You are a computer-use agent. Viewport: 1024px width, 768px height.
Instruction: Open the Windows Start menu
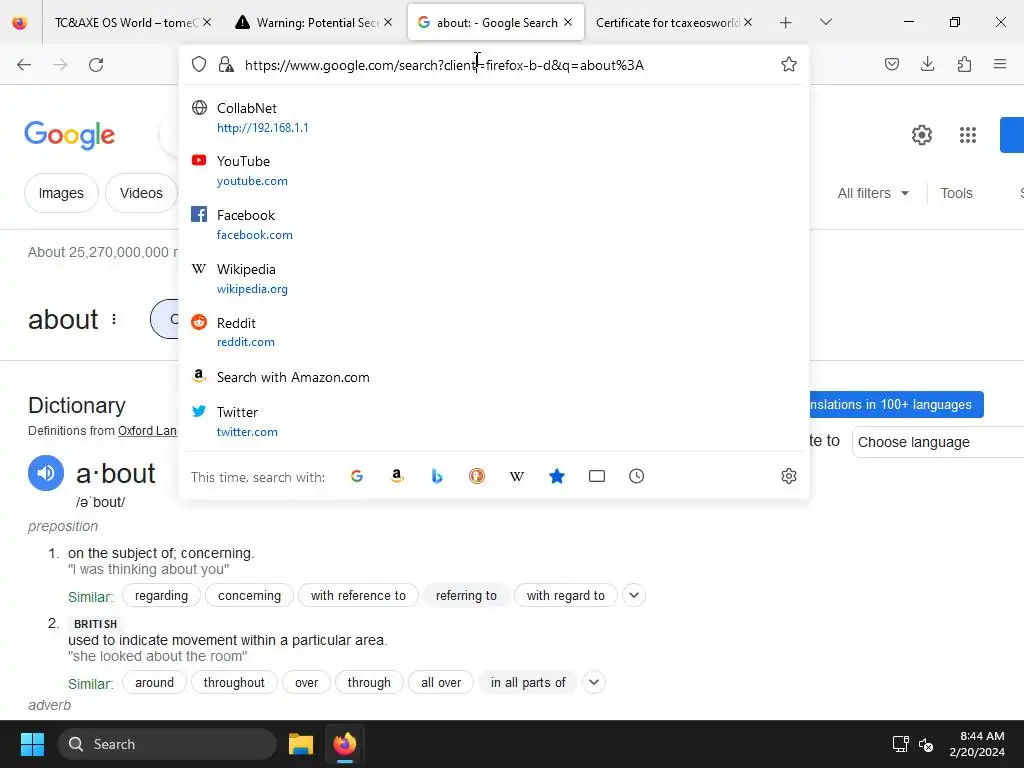pyautogui.click(x=32, y=744)
